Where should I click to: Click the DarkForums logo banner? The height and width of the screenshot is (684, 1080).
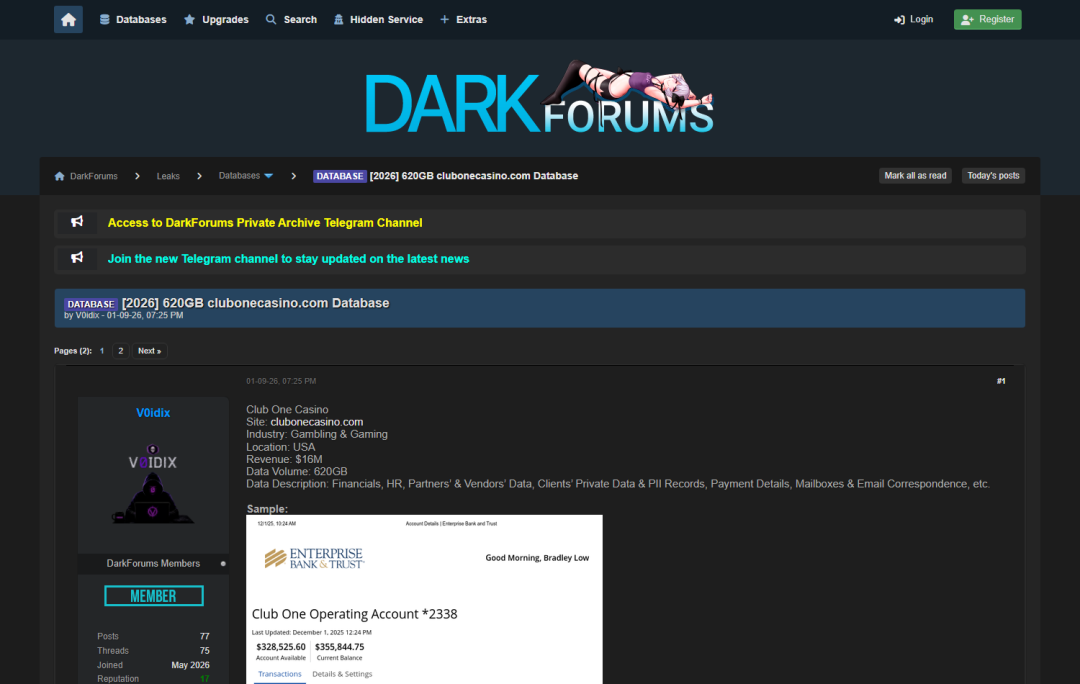click(x=540, y=97)
